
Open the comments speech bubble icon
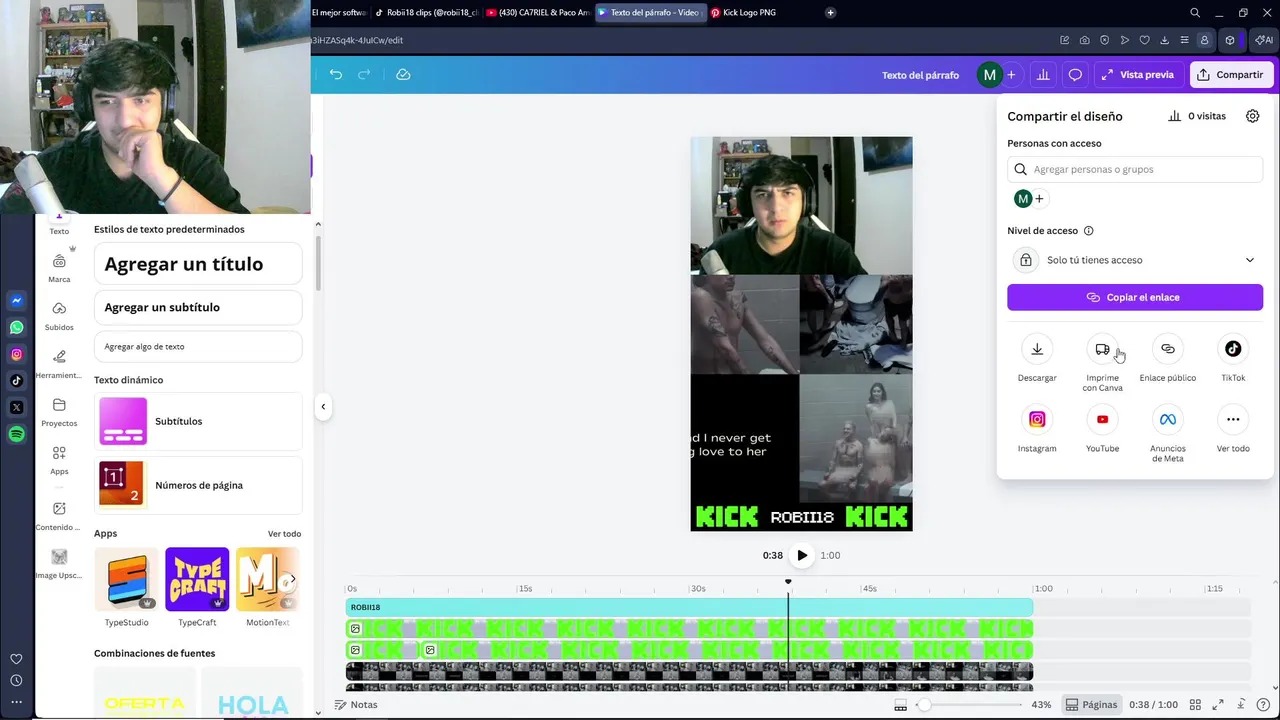point(1075,75)
